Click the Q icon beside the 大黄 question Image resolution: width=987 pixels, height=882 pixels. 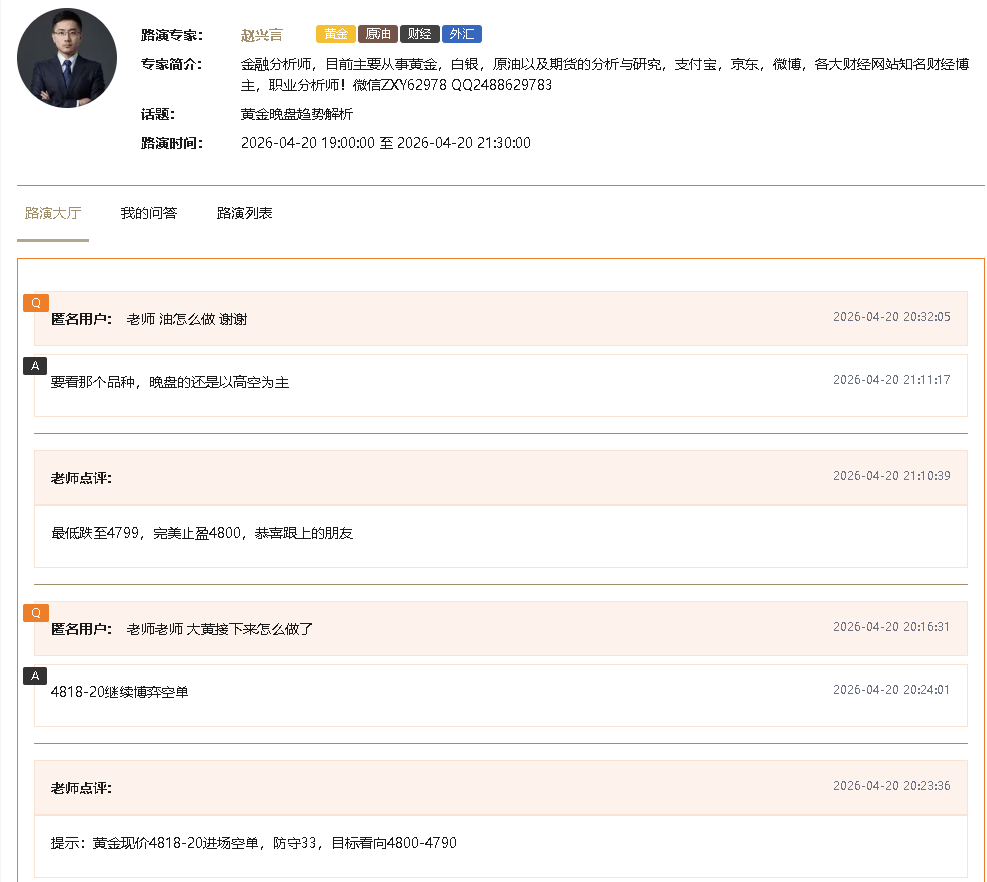tap(36, 613)
